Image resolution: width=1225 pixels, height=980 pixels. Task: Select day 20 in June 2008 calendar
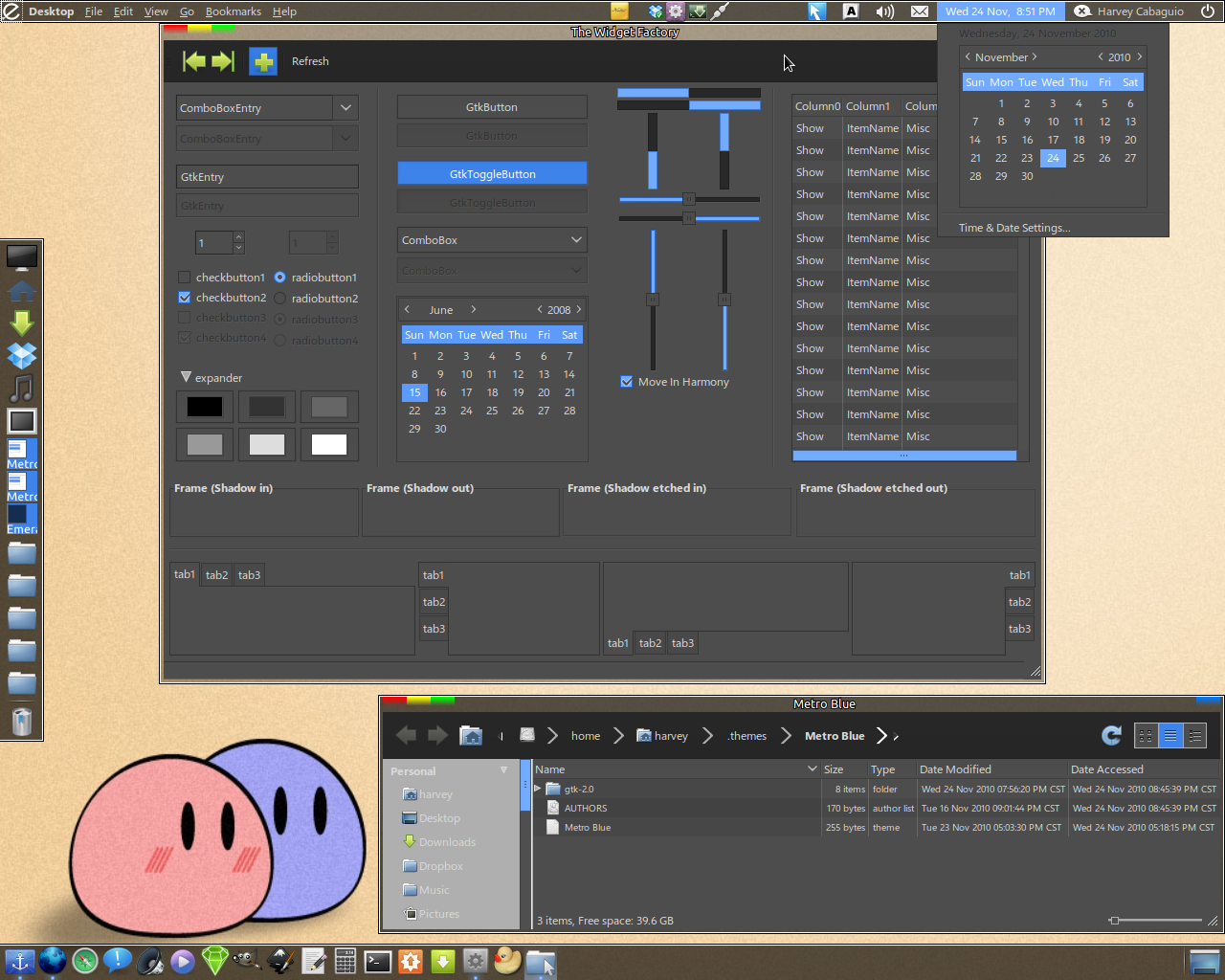click(x=544, y=392)
